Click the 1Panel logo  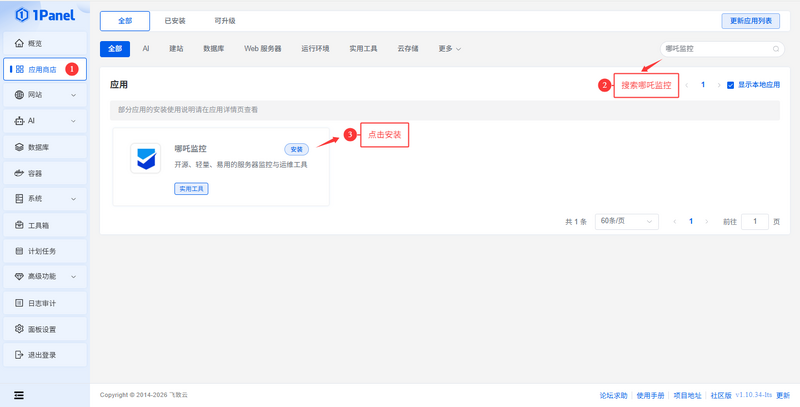(x=45, y=15)
